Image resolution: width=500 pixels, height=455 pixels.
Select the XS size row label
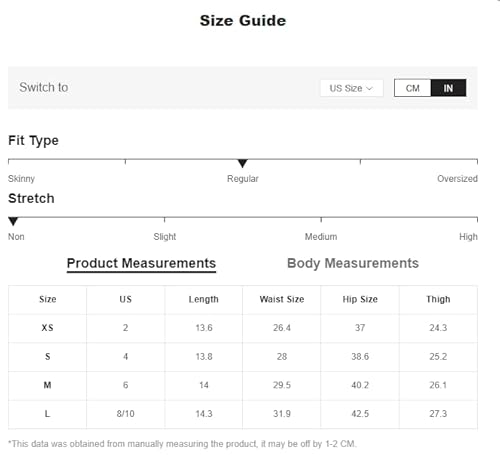47,328
